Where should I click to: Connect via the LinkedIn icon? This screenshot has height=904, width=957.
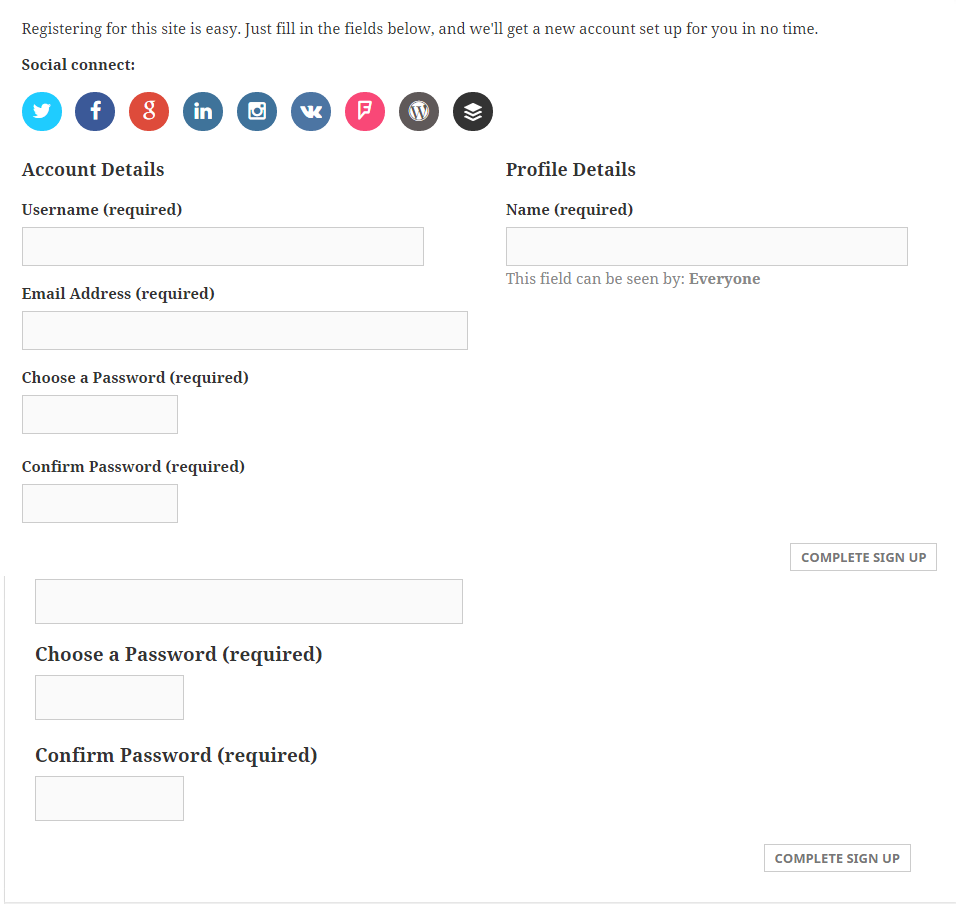point(203,111)
